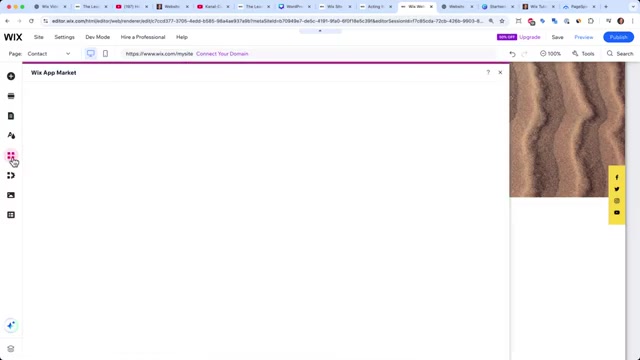Open the browser three-dot menu

point(633,21)
